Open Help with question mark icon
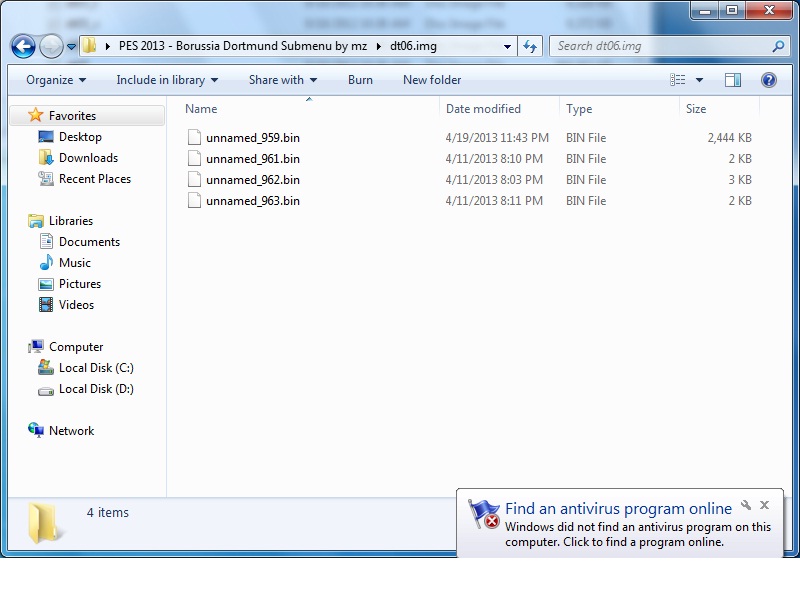 click(768, 80)
